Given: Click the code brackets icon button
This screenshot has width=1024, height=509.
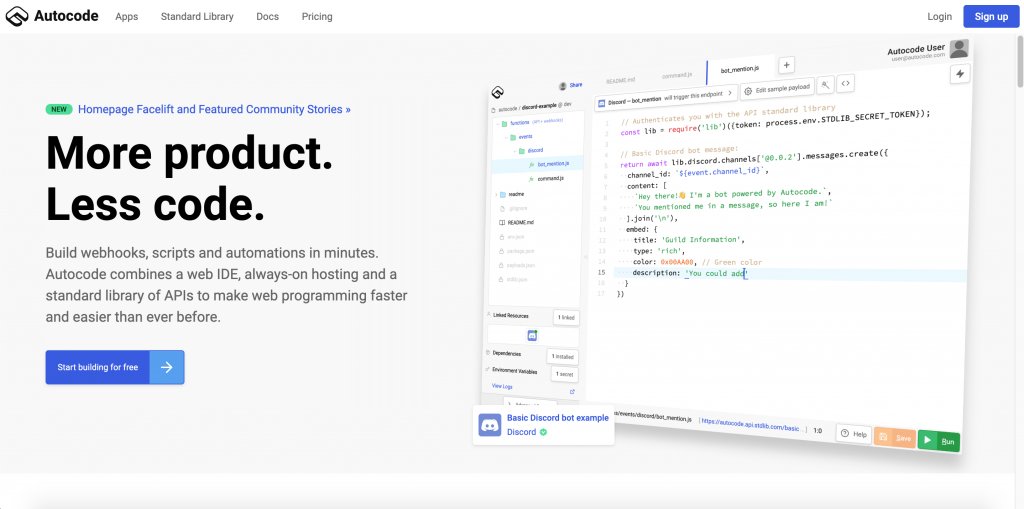Looking at the screenshot, I should (x=845, y=83).
